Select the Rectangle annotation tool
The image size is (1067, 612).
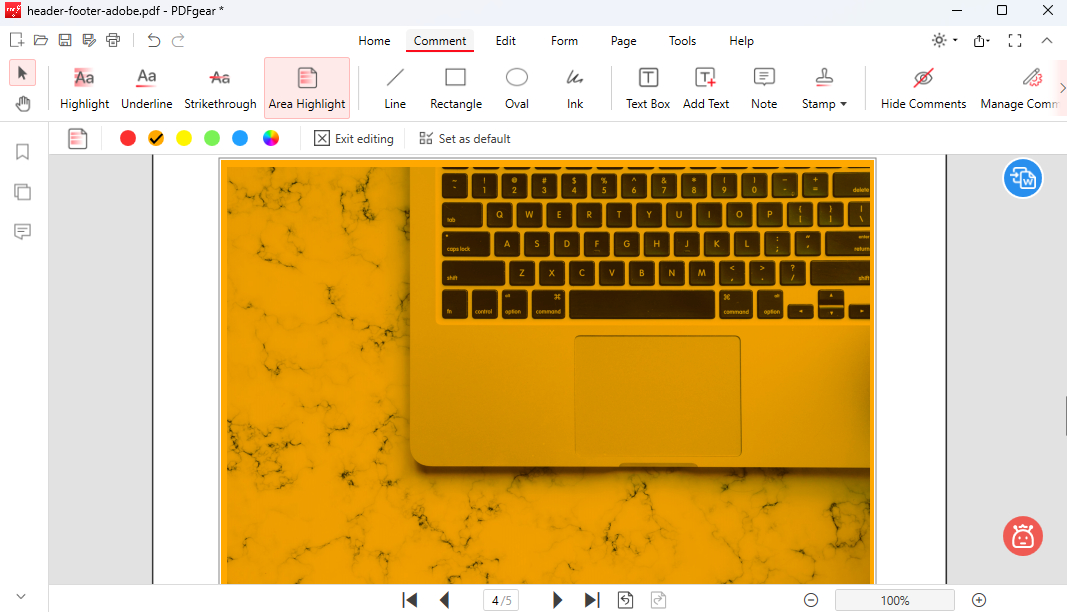[x=456, y=88]
